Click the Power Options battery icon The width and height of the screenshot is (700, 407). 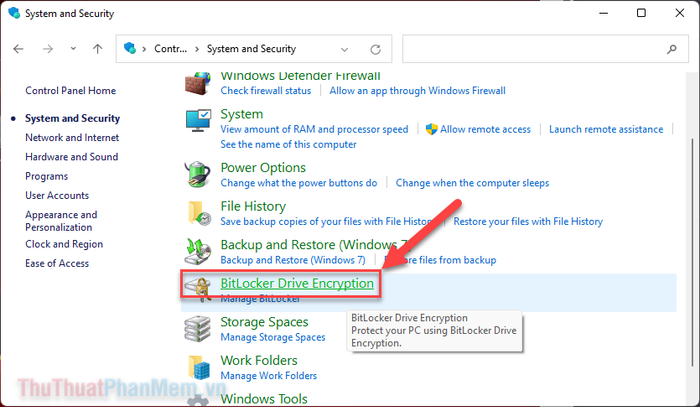point(197,174)
